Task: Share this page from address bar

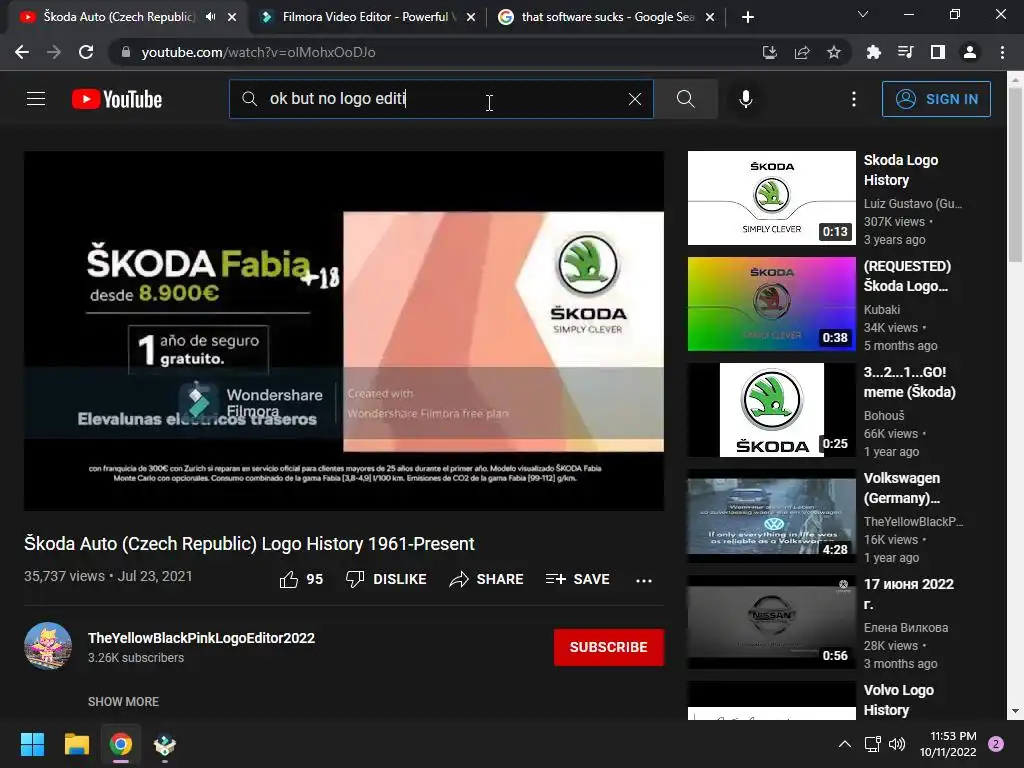Action: 802,52
